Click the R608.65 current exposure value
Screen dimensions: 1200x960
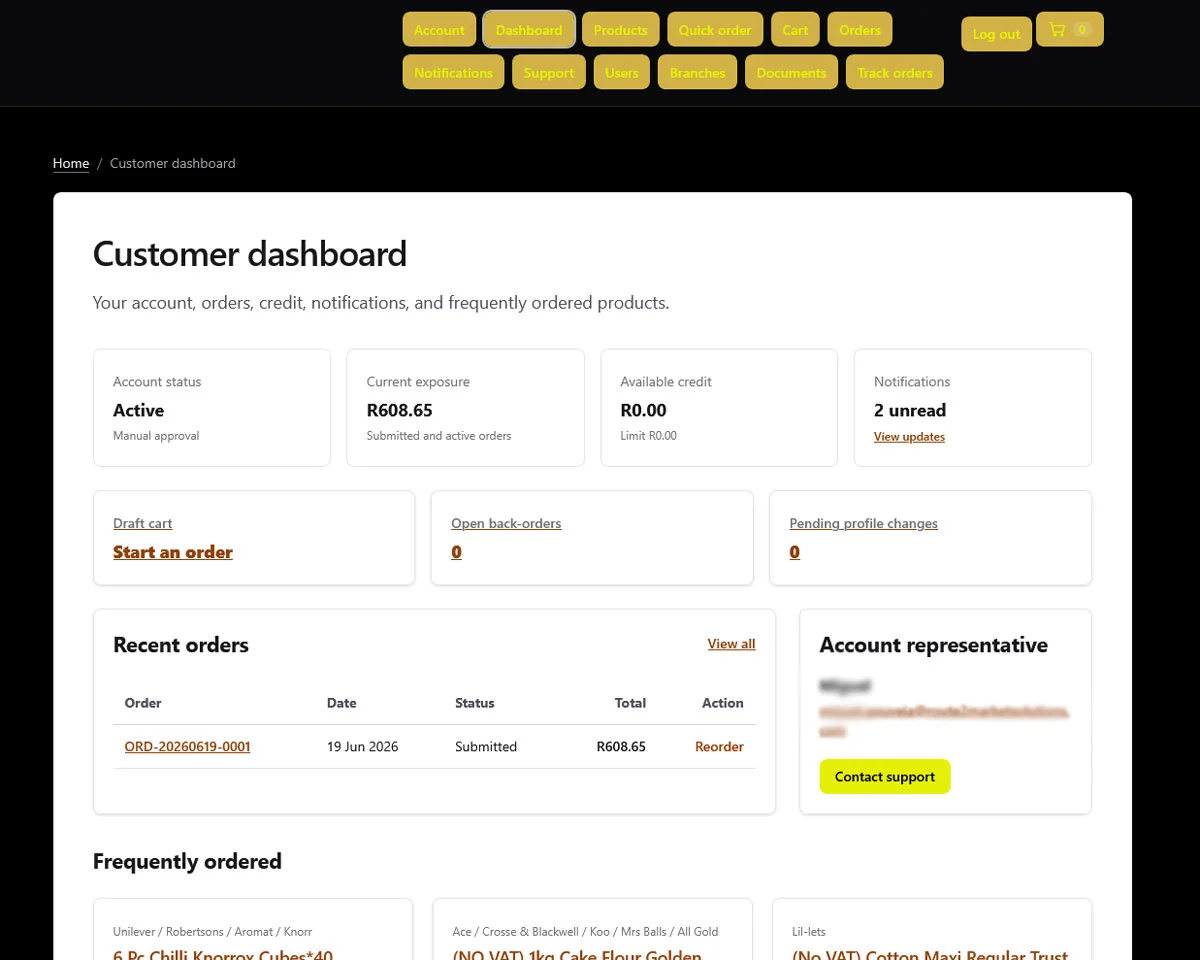pyautogui.click(x=399, y=410)
